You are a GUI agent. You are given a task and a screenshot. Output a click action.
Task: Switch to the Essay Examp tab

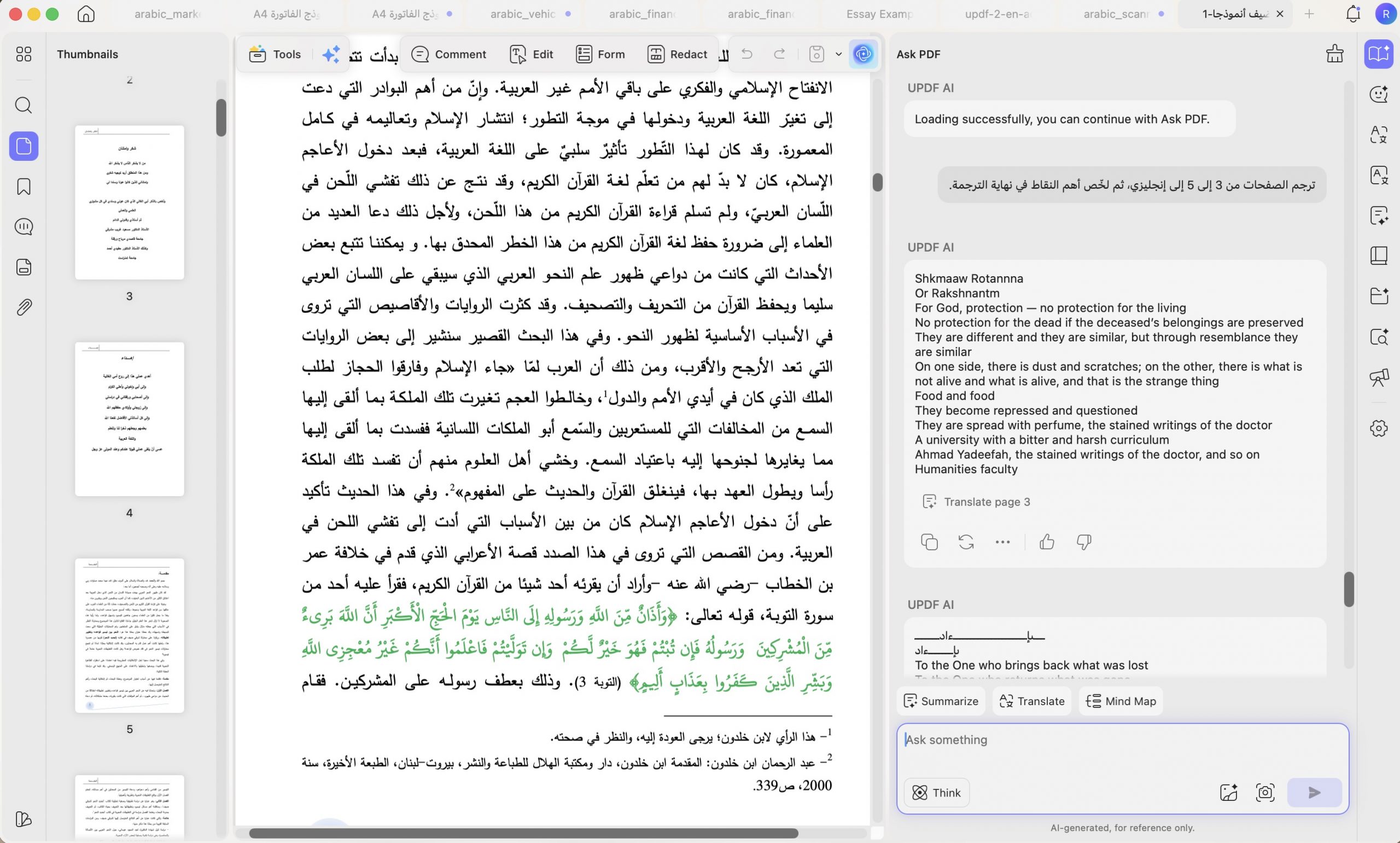pyautogui.click(x=879, y=14)
